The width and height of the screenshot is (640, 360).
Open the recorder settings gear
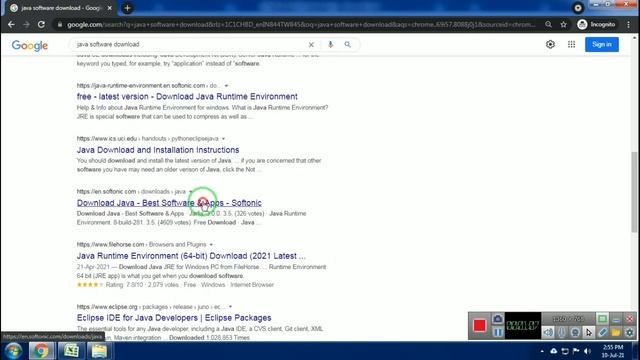click(x=629, y=332)
